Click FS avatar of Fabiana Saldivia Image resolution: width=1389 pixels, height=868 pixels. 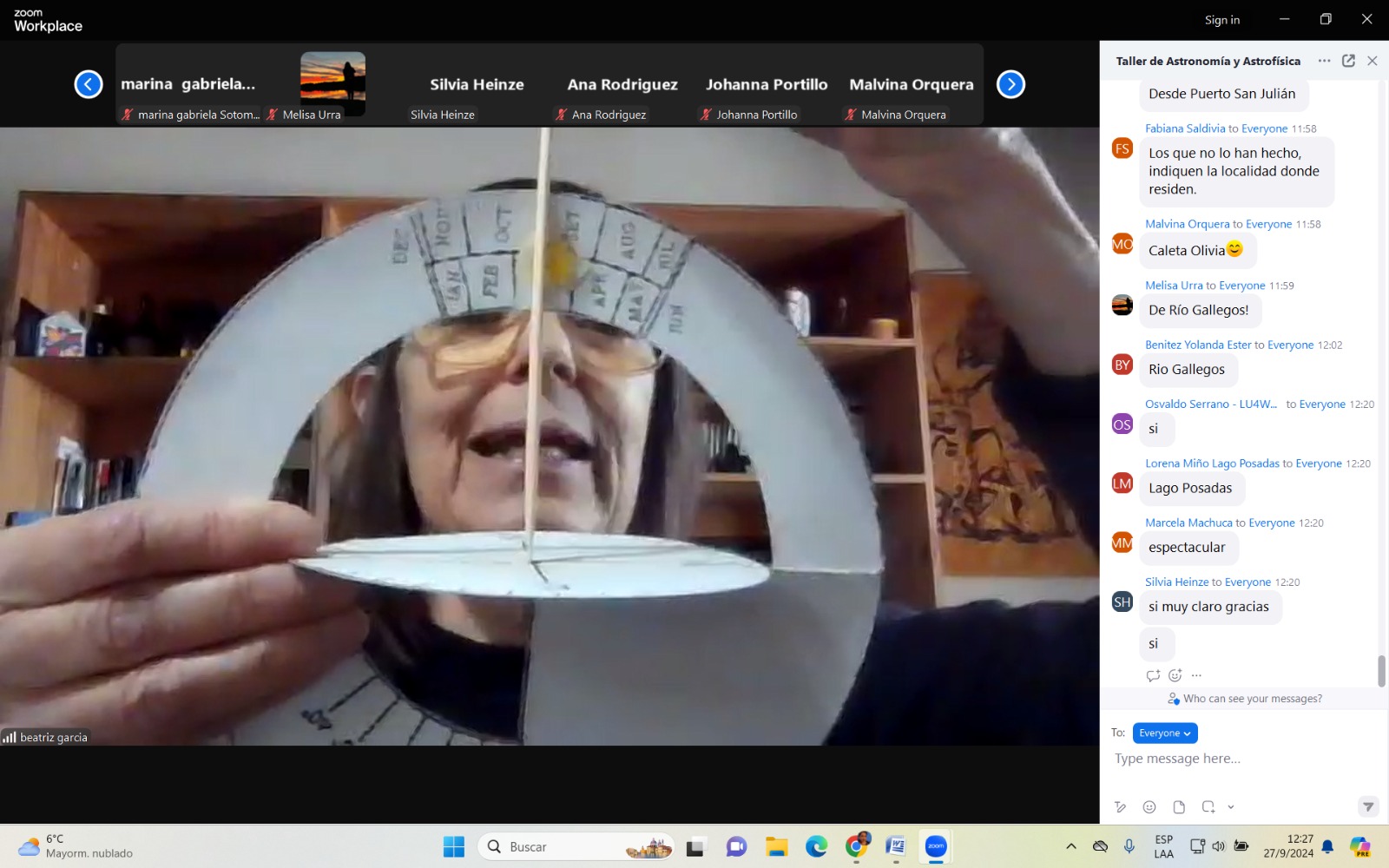click(x=1122, y=148)
